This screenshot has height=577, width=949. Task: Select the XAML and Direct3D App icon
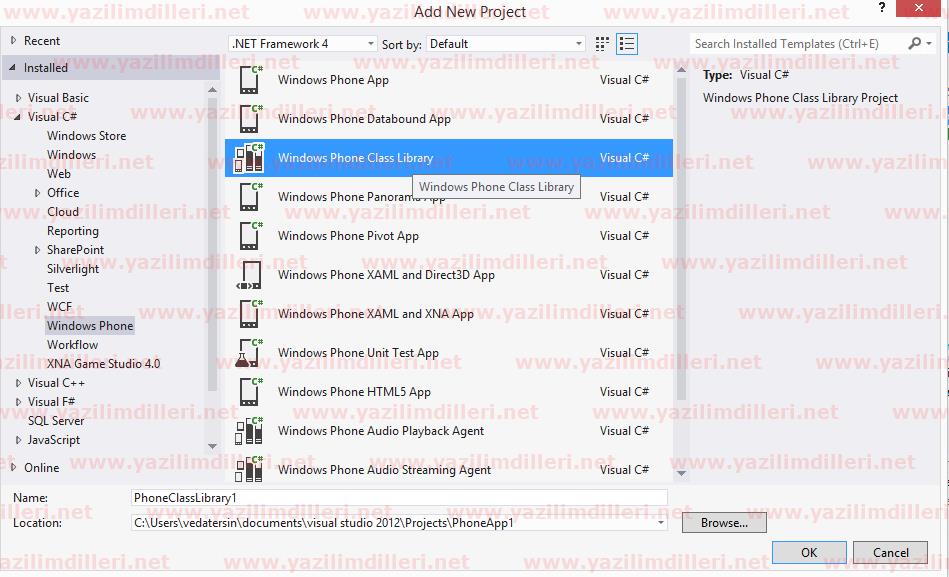click(x=249, y=275)
